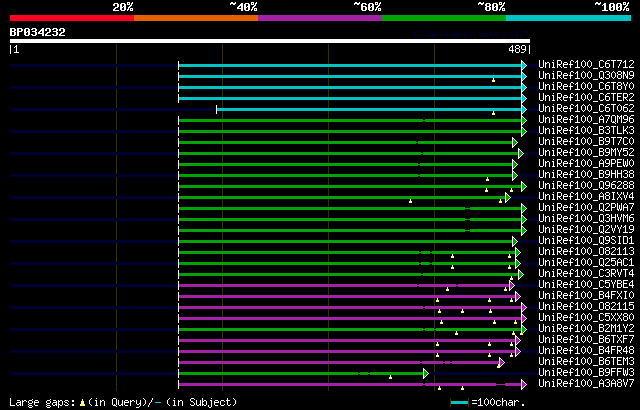The height and width of the screenshot is (410, 640).
Task: Click the arrowhead ending the UniRef100_B9T7C0 alignment
Action: coord(515,142)
